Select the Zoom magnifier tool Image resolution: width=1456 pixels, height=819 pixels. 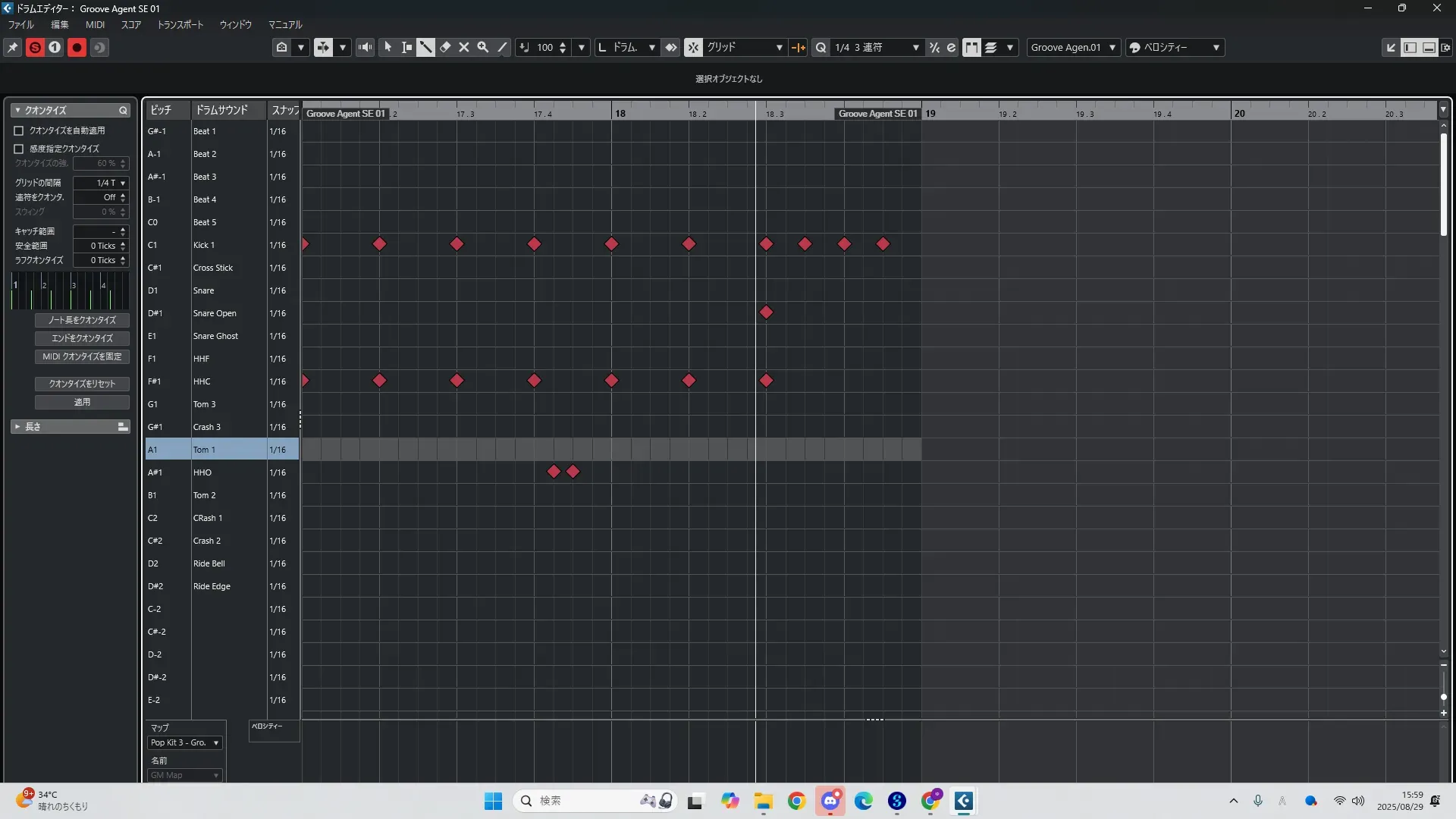point(483,47)
